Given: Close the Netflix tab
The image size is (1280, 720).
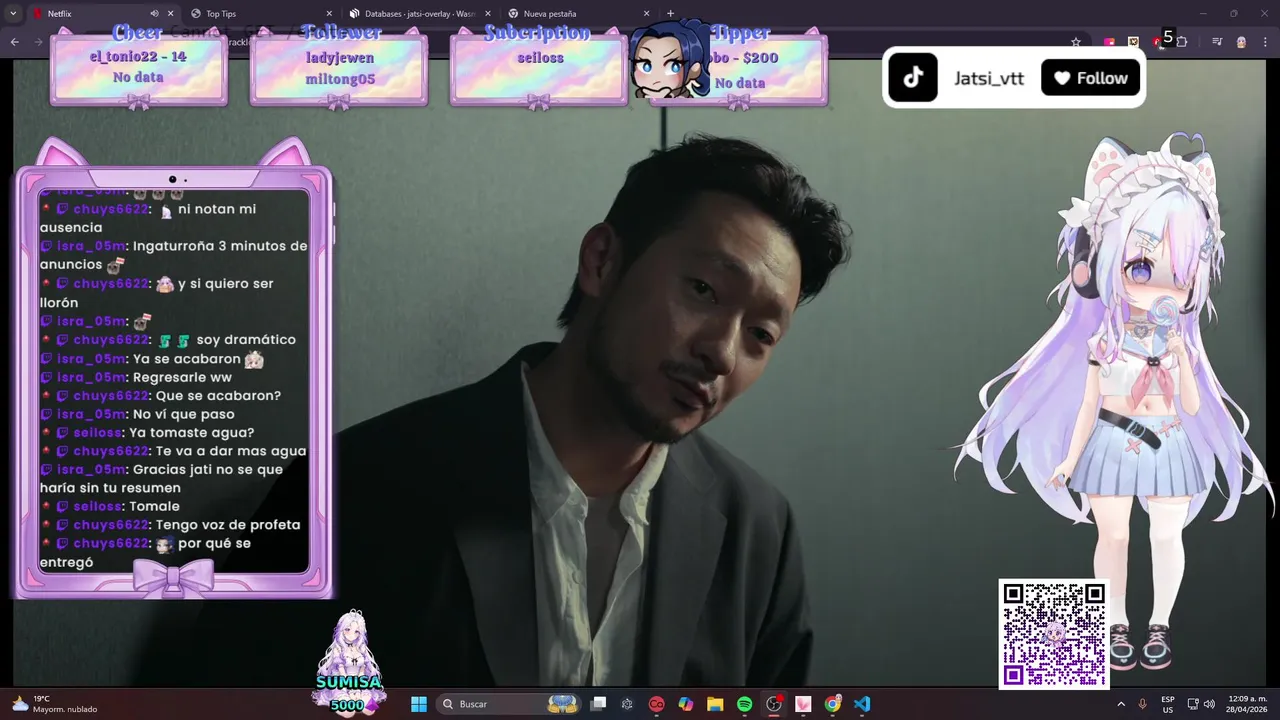Looking at the screenshot, I should point(171,14).
